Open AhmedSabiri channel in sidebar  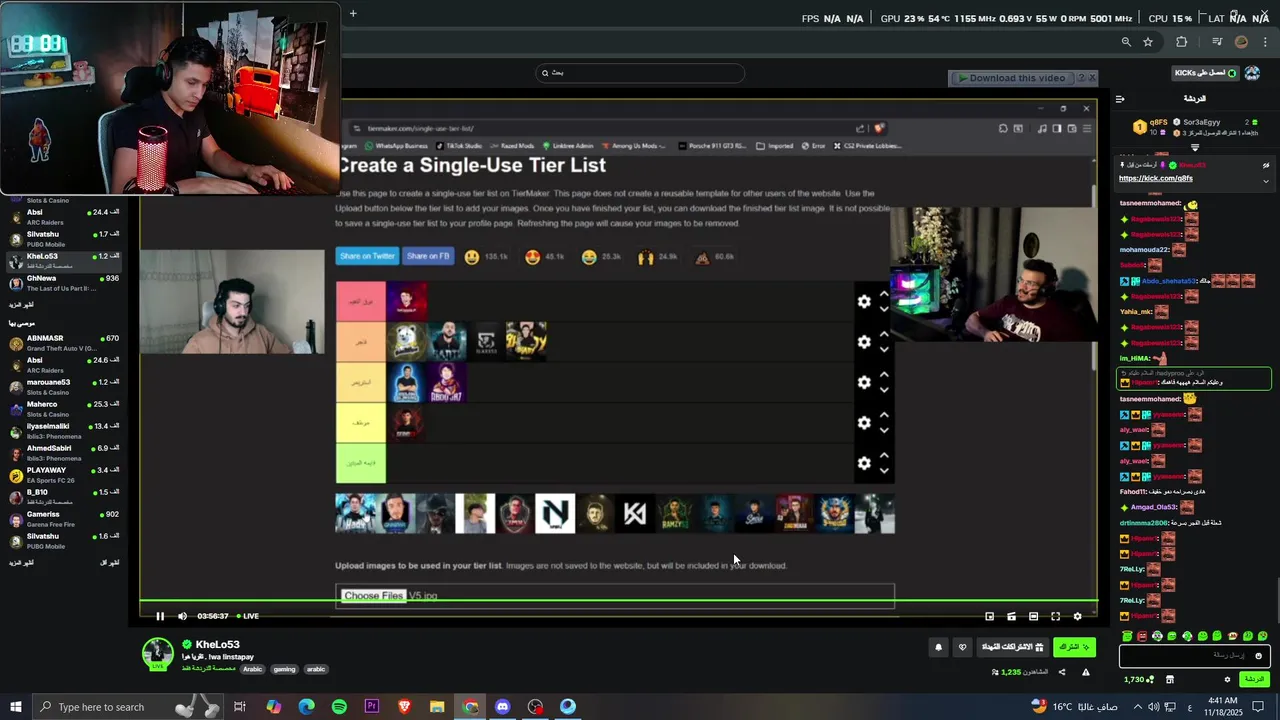pos(64,453)
